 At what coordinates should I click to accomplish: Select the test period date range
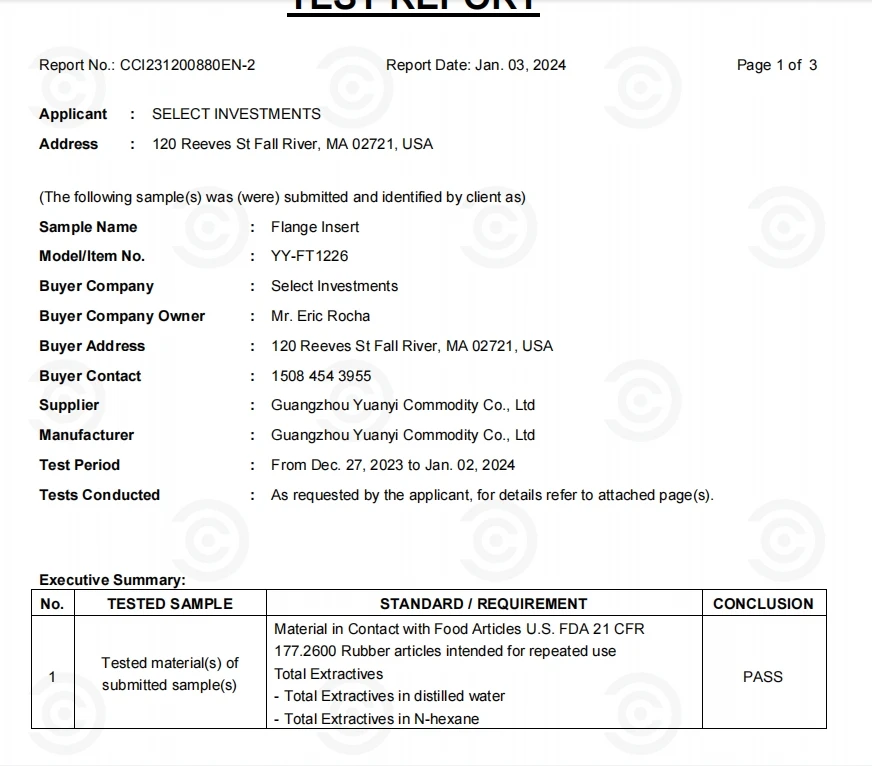(x=393, y=465)
